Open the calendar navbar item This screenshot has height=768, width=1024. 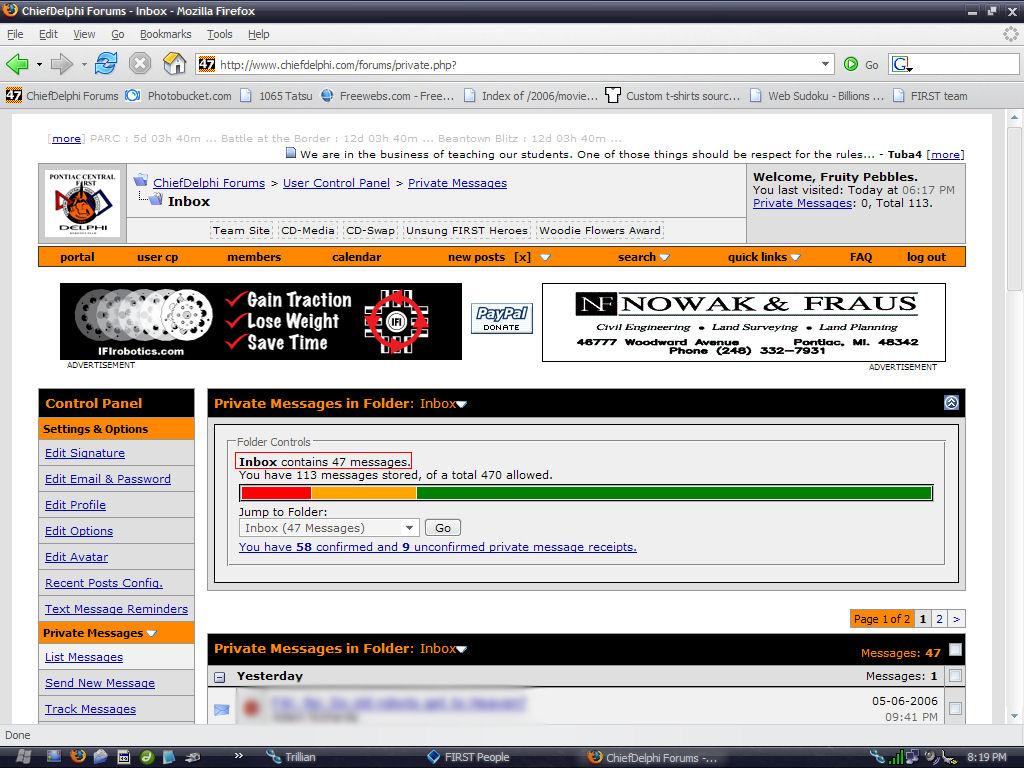pyautogui.click(x=357, y=257)
